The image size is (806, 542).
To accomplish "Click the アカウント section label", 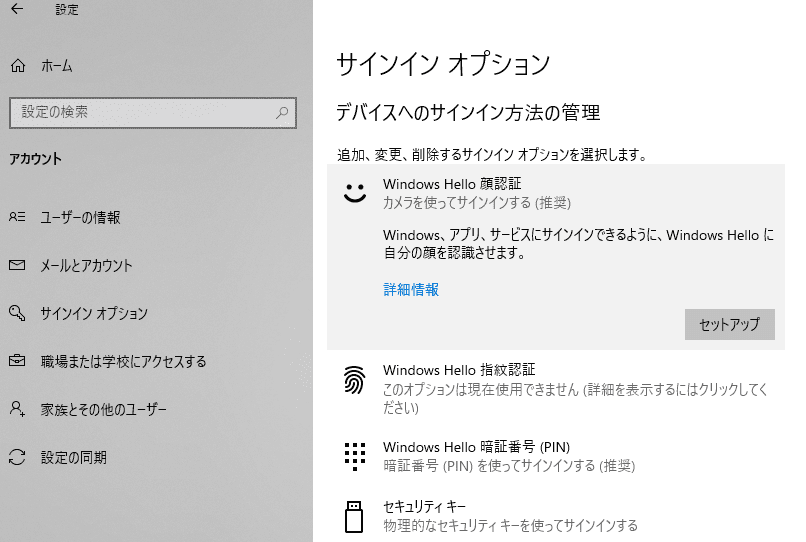I will 35,158.
